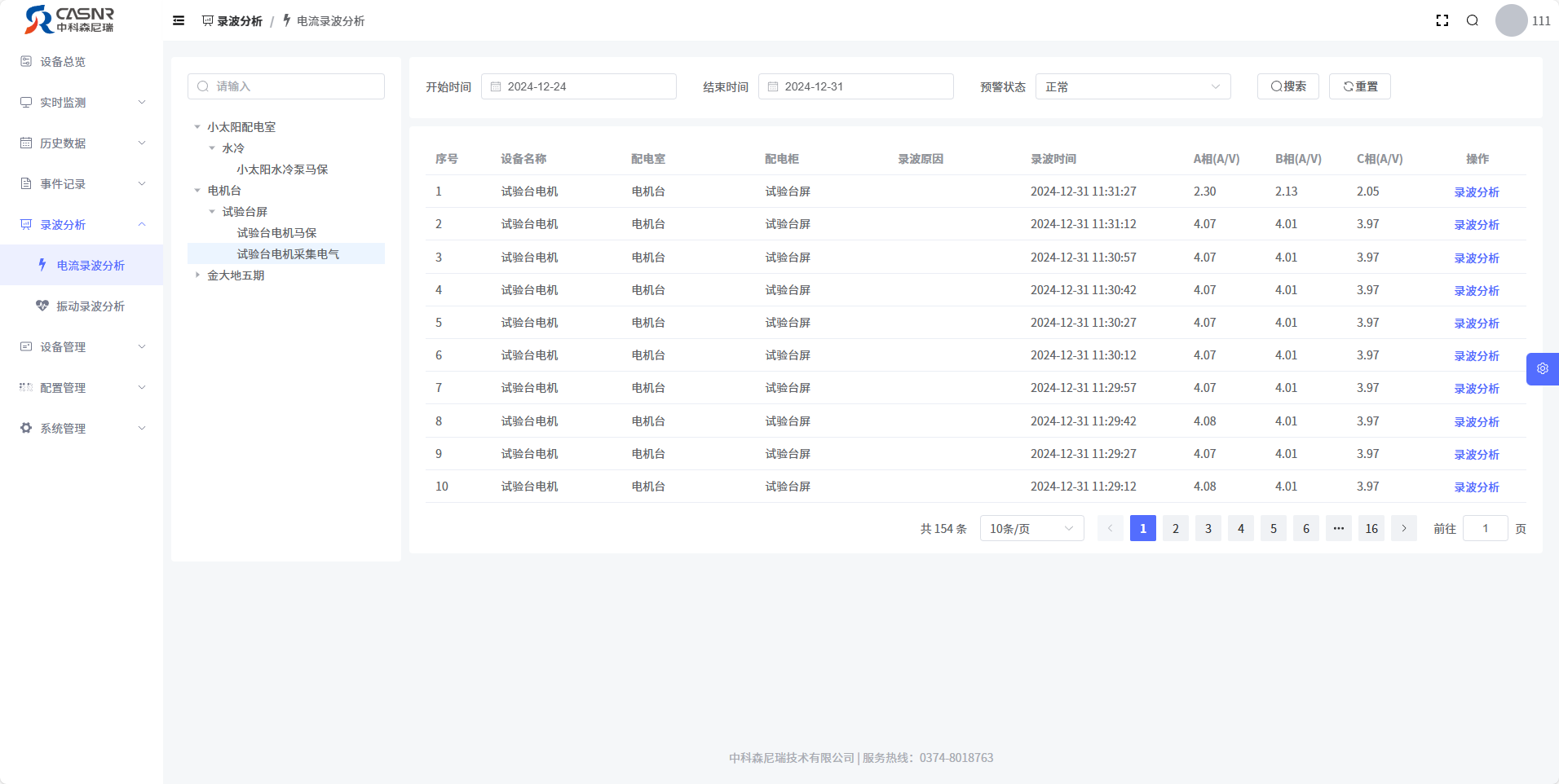Click the 开始时间 date field 2024-12-24

pyautogui.click(x=579, y=86)
